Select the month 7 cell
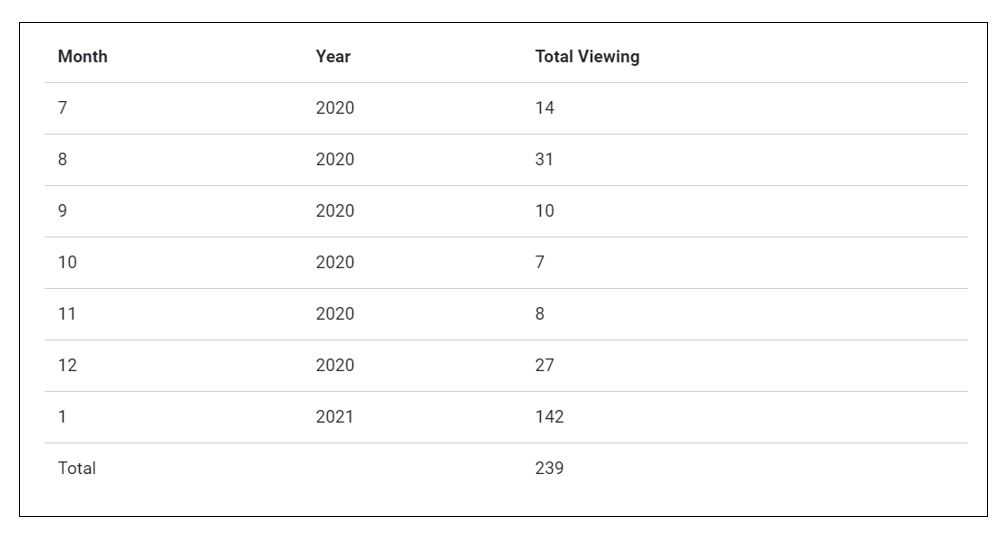 point(63,108)
